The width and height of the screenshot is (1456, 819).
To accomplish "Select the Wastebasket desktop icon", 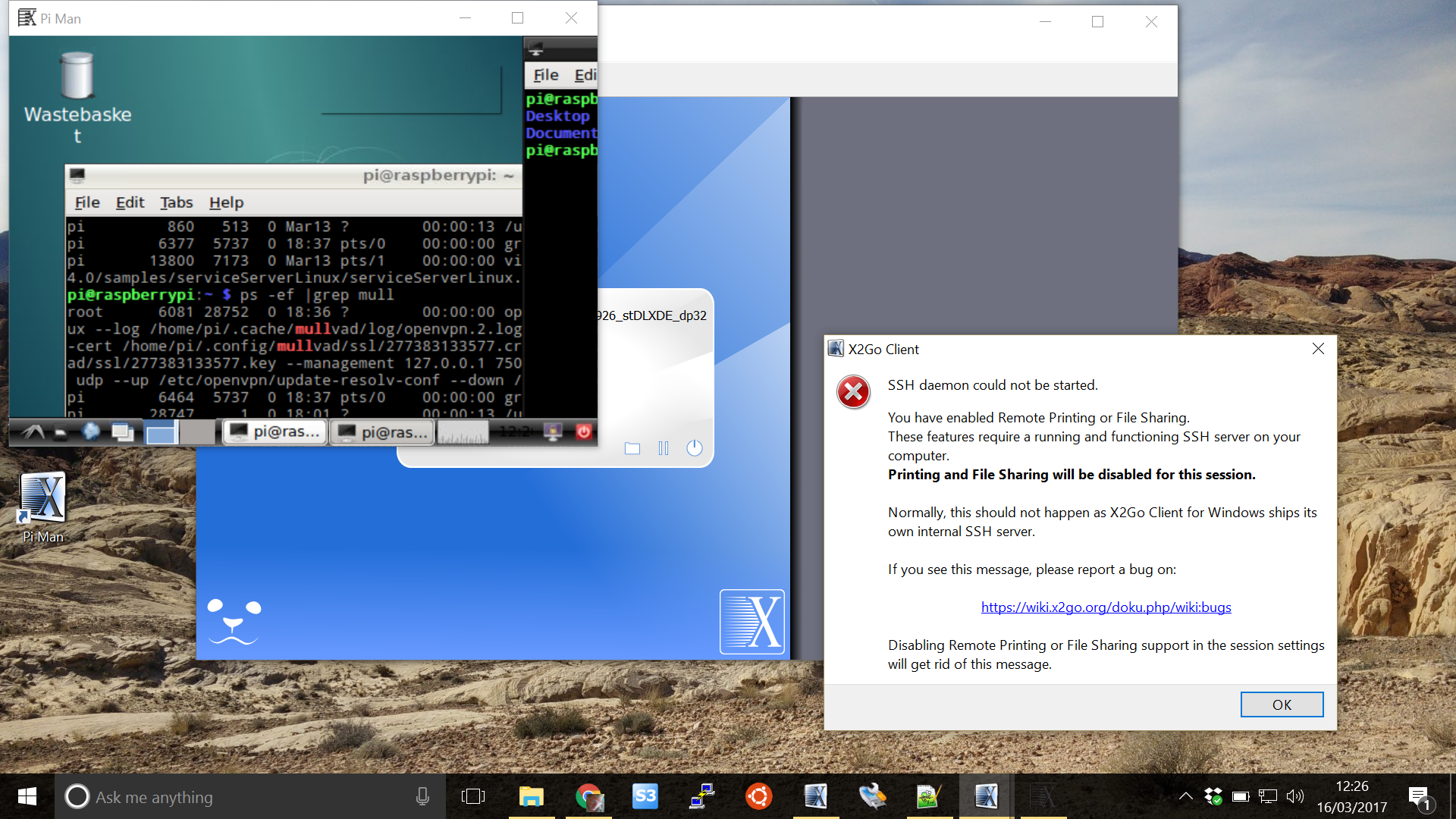I will click(x=77, y=97).
